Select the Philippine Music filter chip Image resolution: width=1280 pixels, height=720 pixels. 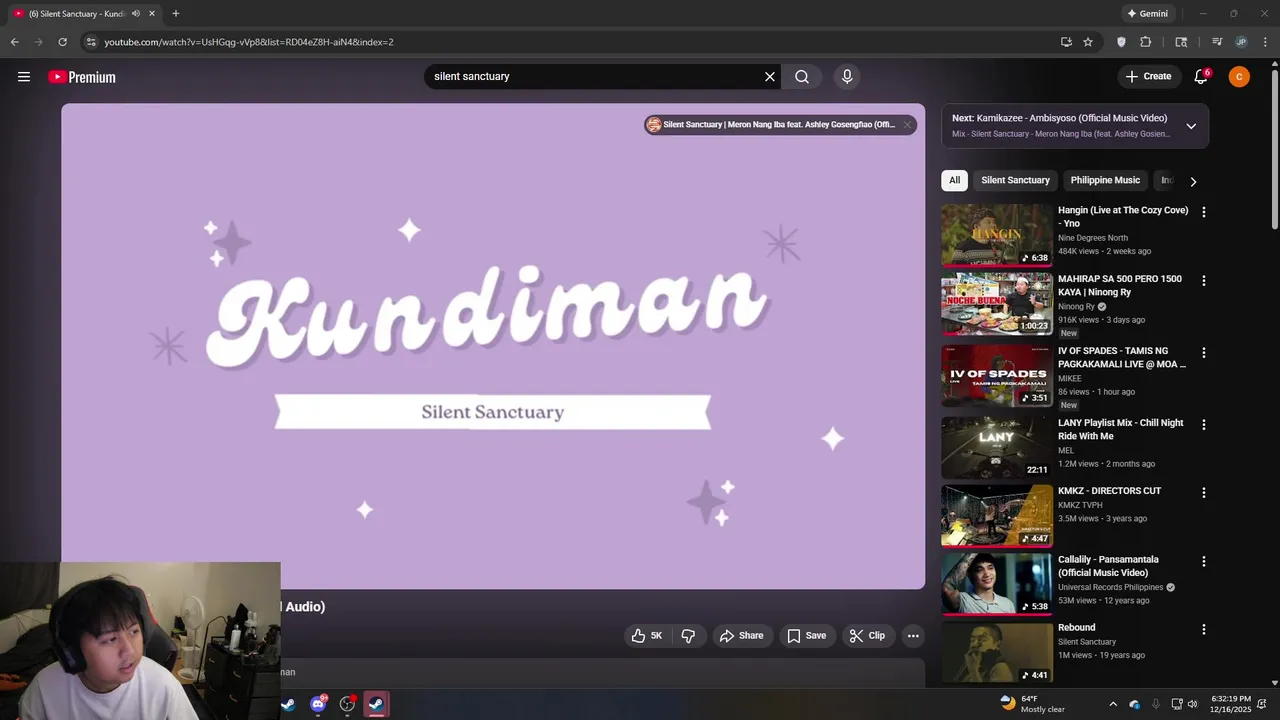click(1105, 181)
